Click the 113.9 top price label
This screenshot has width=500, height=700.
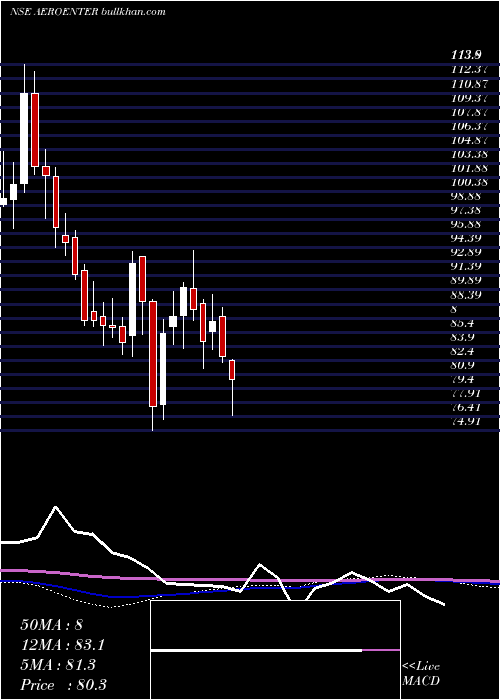[x=466, y=55]
